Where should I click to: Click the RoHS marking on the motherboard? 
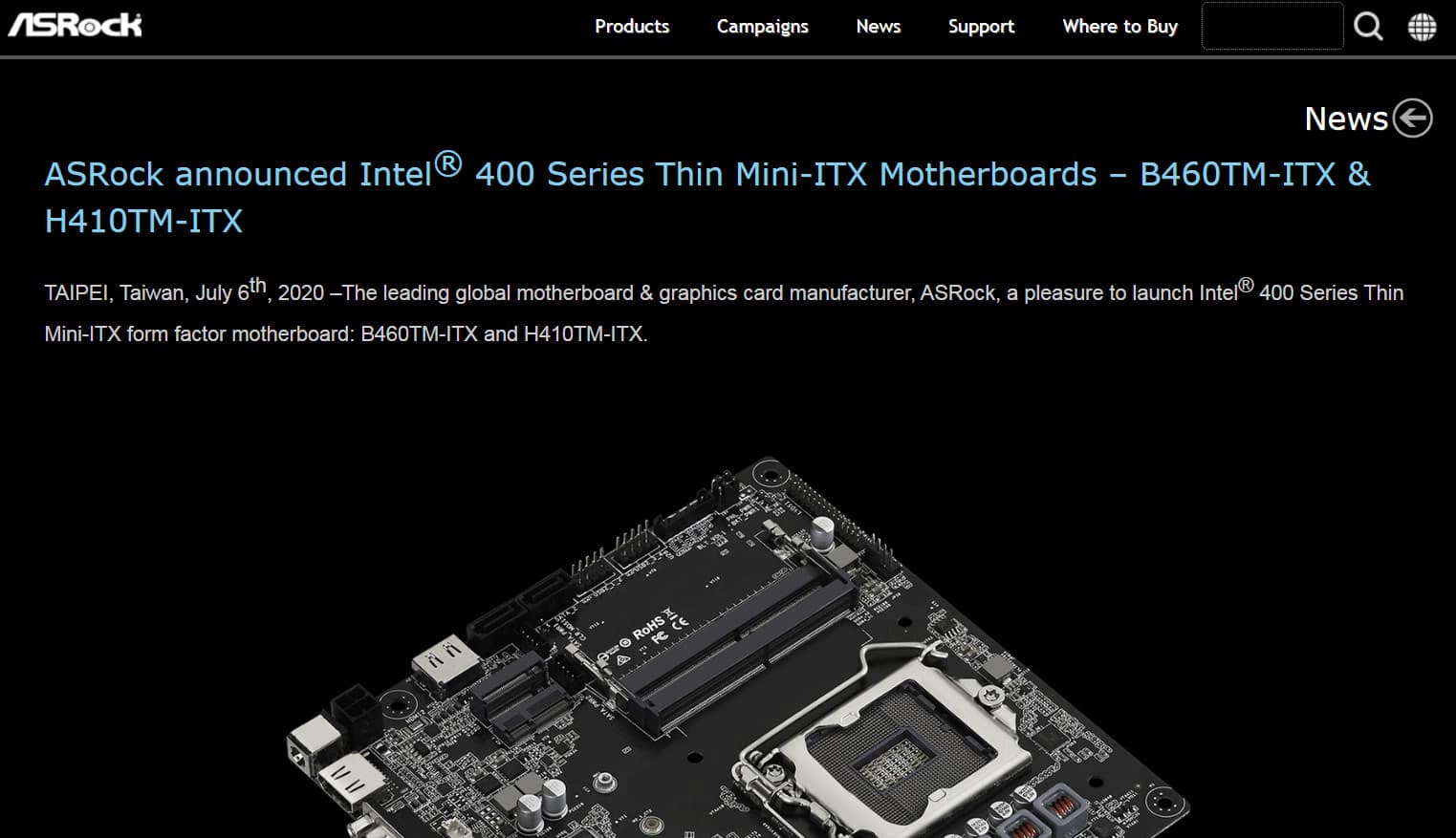tap(647, 628)
